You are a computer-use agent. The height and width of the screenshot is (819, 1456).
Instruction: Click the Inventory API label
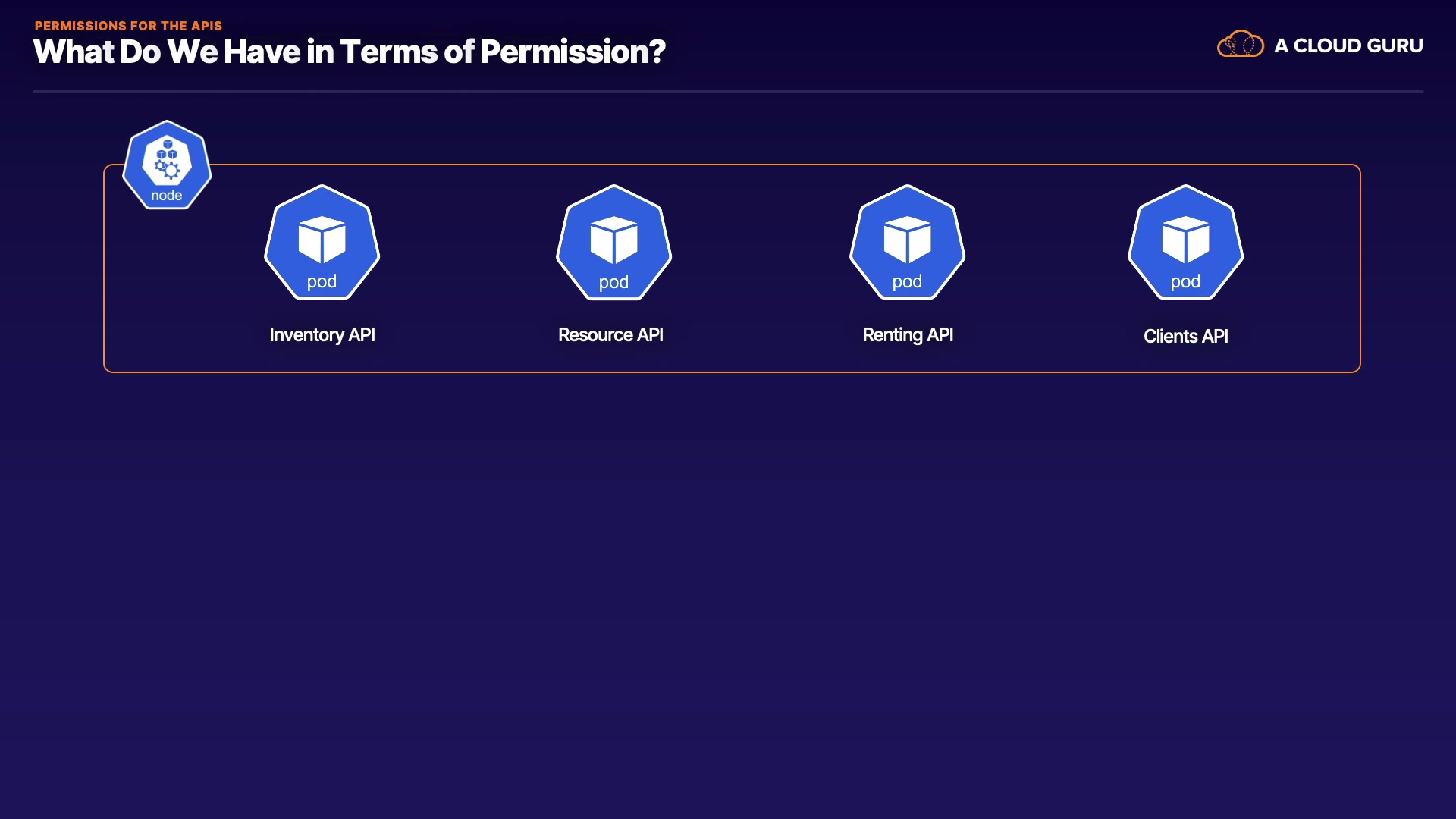point(322,335)
